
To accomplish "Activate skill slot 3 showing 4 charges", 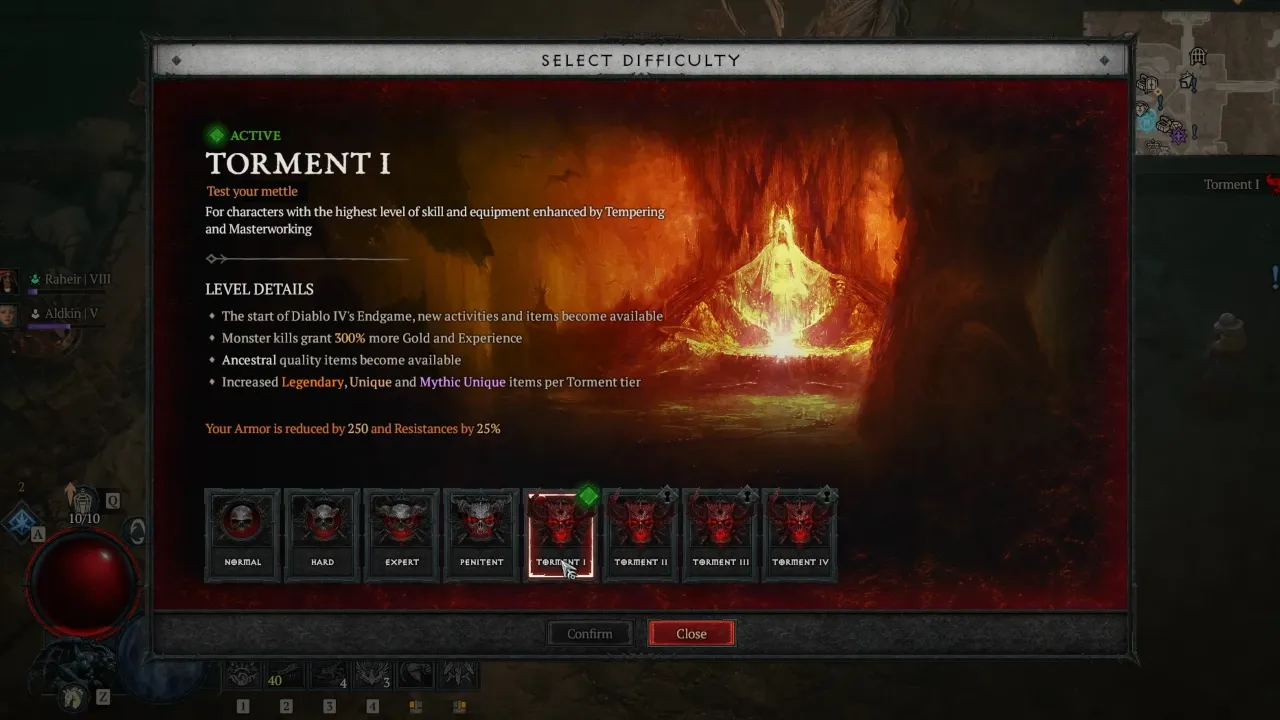I will [x=329, y=675].
